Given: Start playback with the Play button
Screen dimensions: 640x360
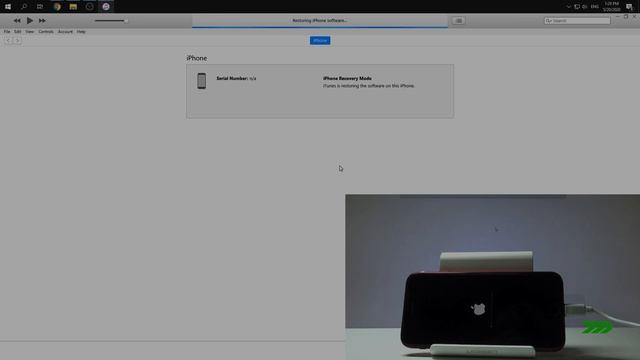Looking at the screenshot, I should coord(30,20).
